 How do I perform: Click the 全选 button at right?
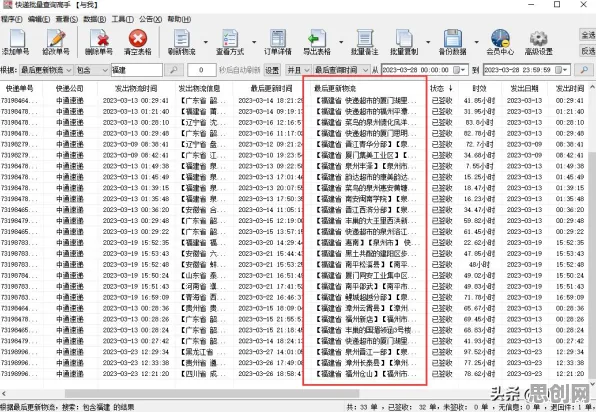tap(588, 35)
